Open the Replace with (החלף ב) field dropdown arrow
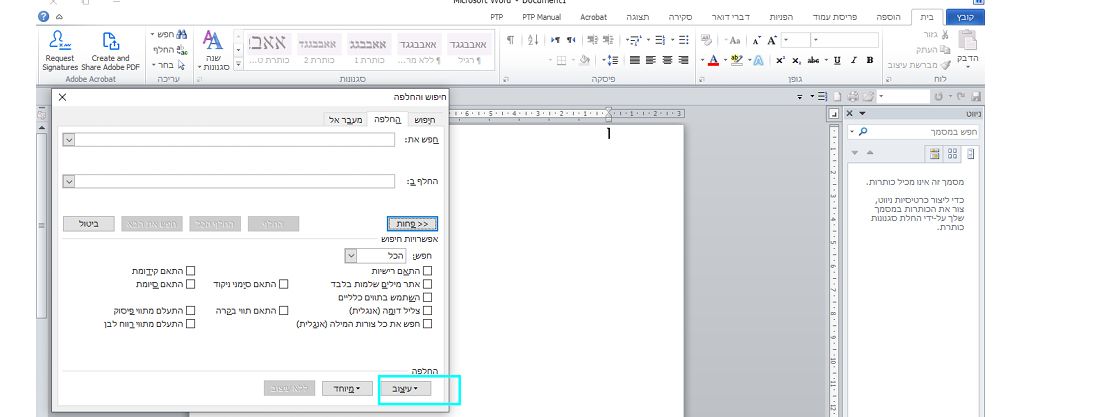This screenshot has height=417, width=1111. (x=69, y=181)
